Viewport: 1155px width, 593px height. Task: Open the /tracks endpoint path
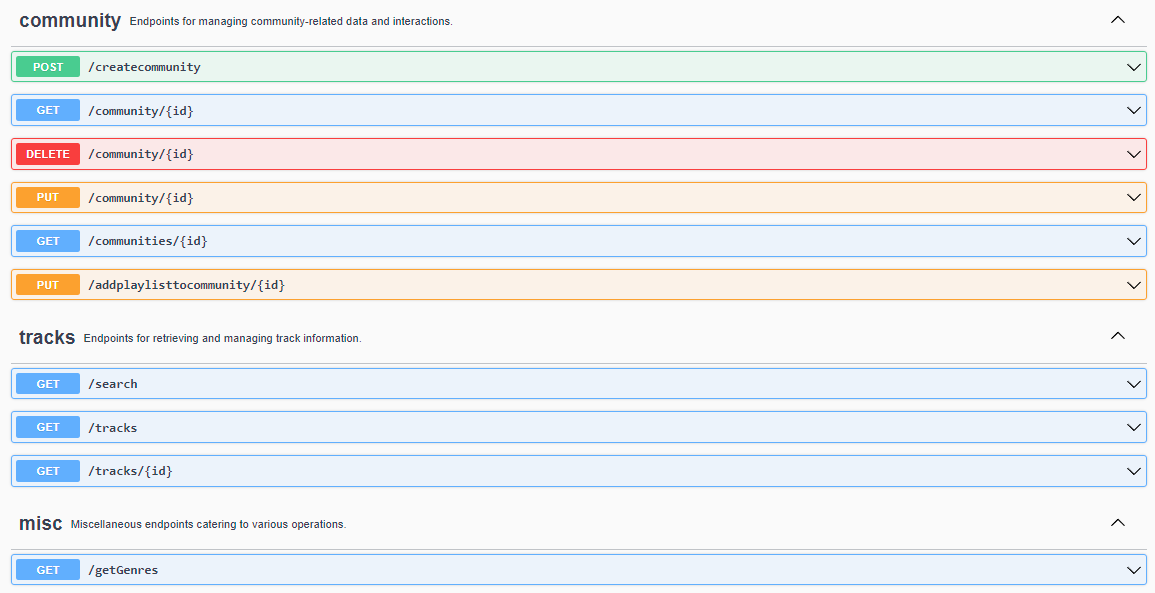click(112, 428)
